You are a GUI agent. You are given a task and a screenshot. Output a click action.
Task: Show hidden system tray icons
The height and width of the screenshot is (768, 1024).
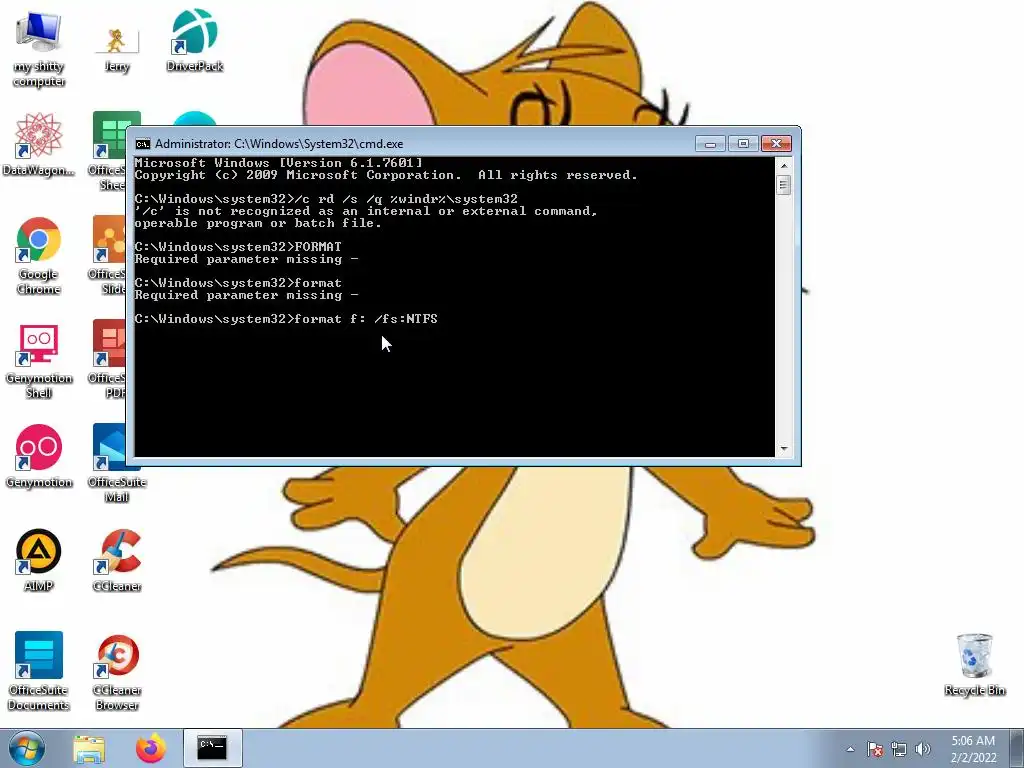pos(850,749)
